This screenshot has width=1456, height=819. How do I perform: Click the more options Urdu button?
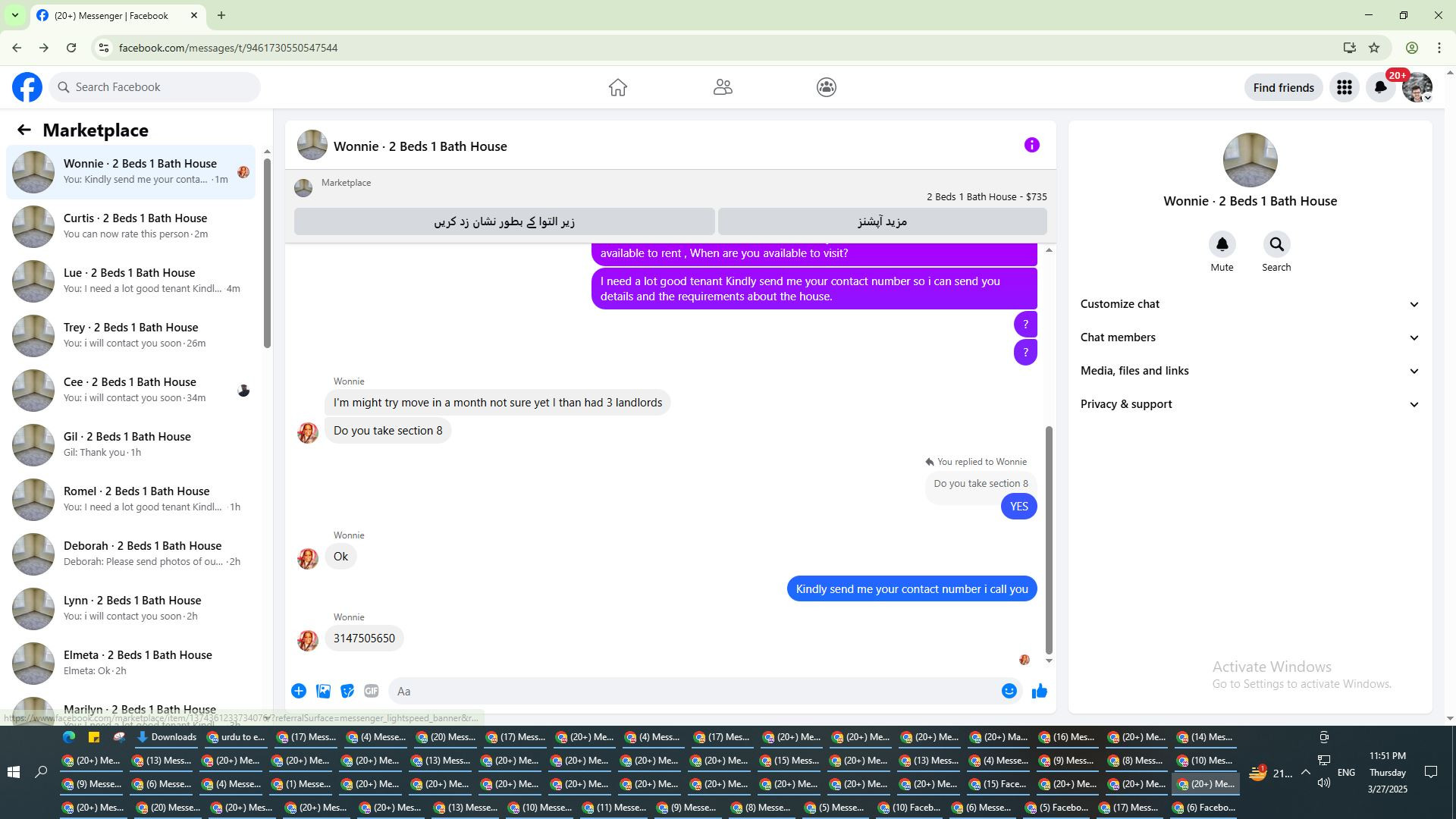(883, 221)
